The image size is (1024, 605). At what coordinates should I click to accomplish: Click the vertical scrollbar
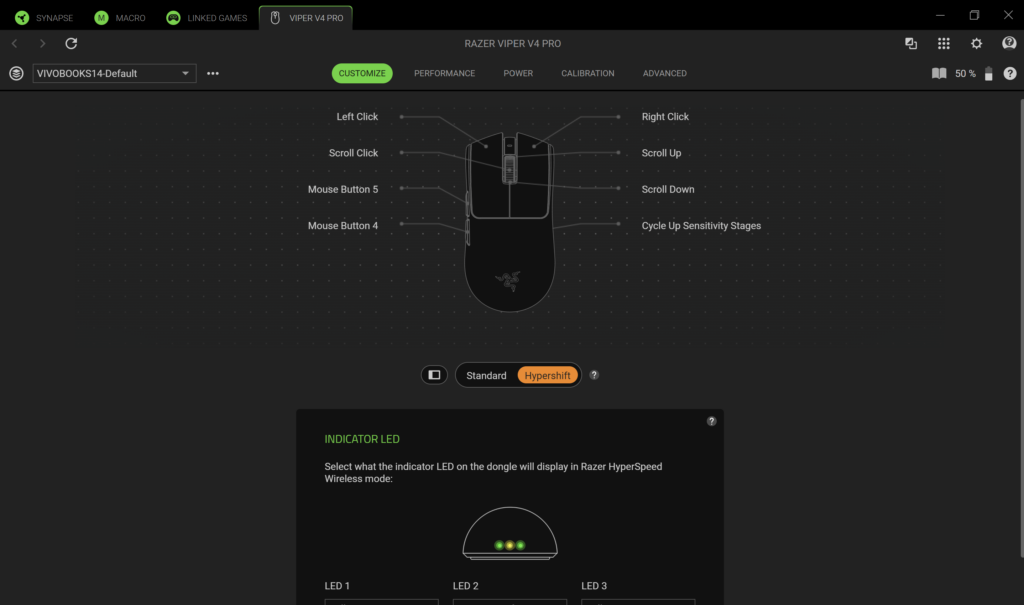(1021, 328)
